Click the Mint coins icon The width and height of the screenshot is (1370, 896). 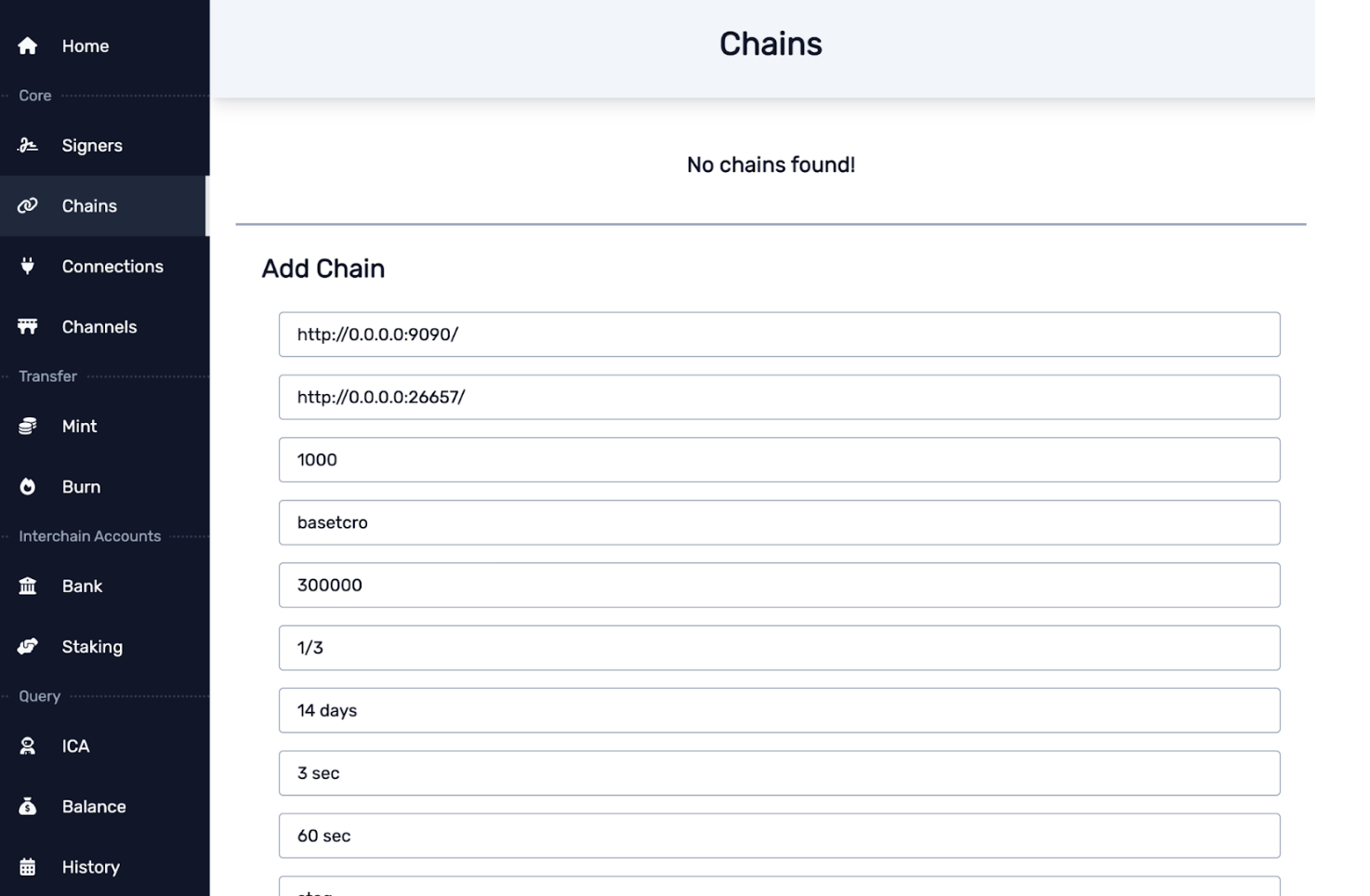tap(28, 426)
